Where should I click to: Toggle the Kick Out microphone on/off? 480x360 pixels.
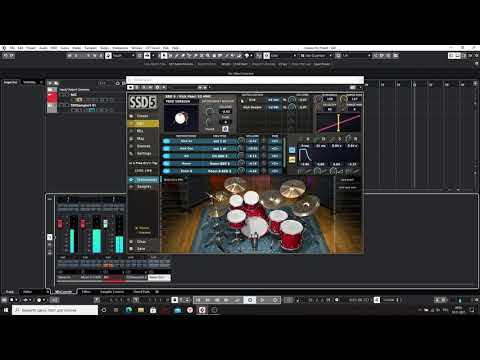point(166,149)
